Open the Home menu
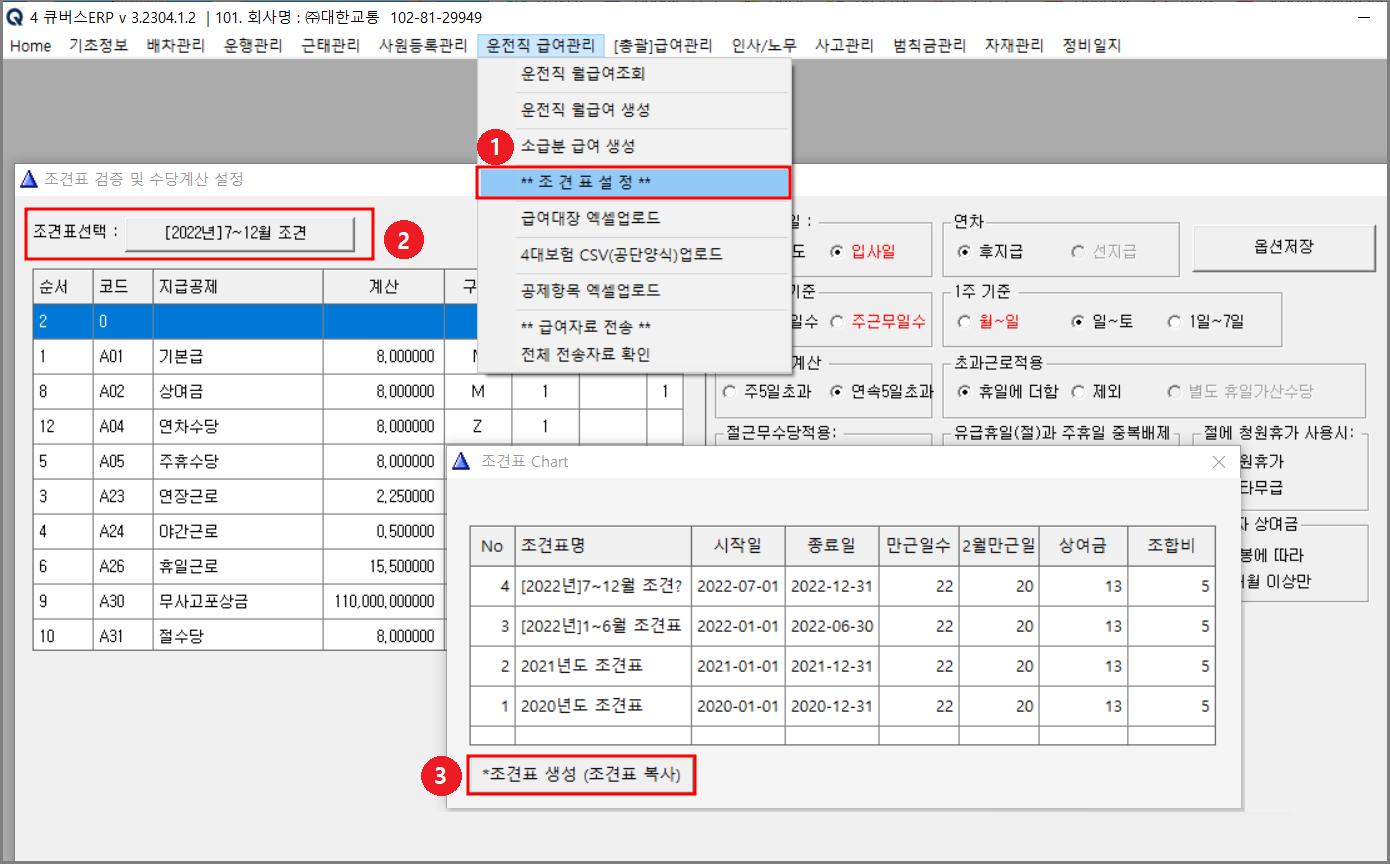1390x864 pixels. point(30,45)
